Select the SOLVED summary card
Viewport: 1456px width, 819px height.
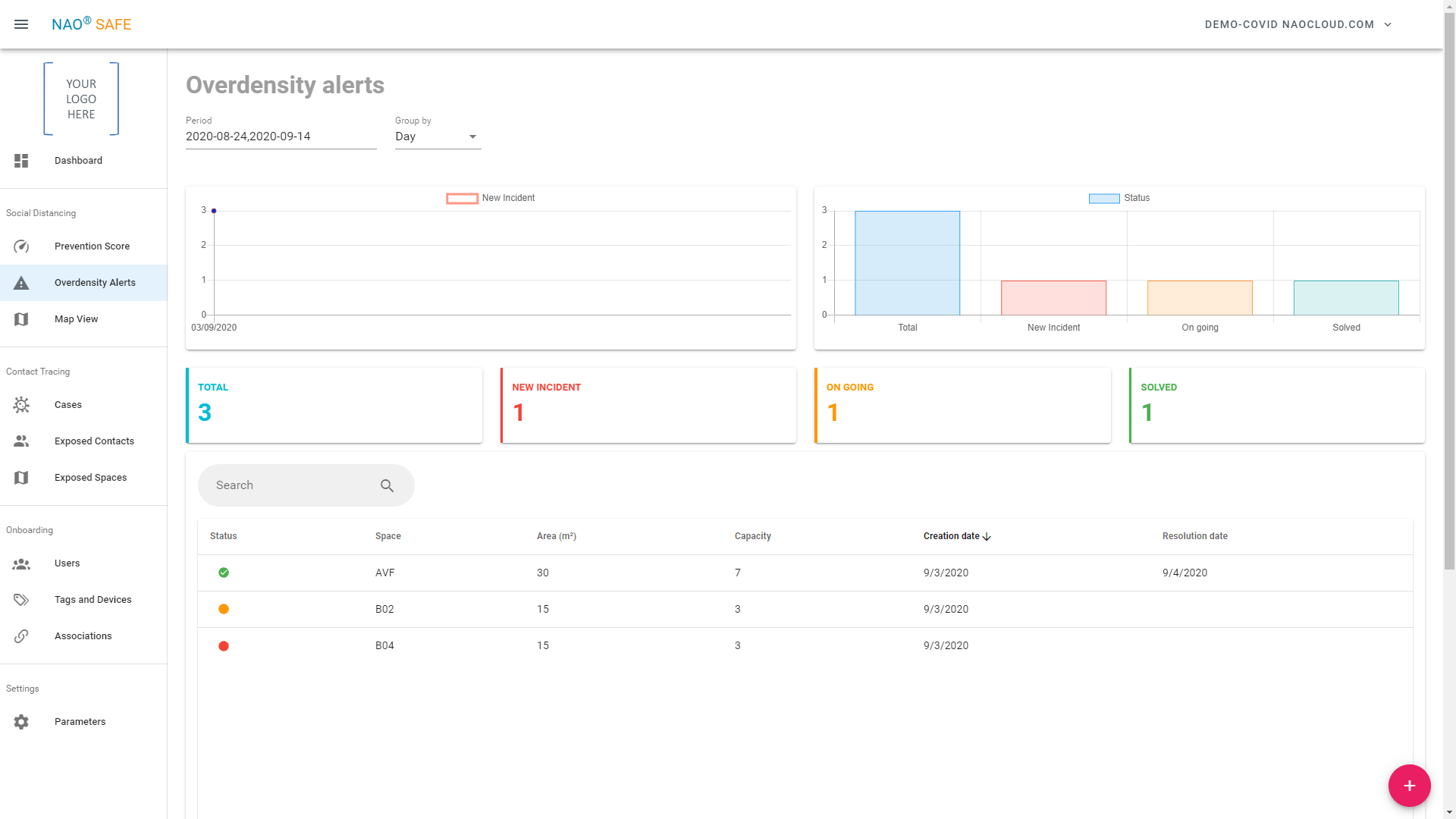pos(1277,406)
